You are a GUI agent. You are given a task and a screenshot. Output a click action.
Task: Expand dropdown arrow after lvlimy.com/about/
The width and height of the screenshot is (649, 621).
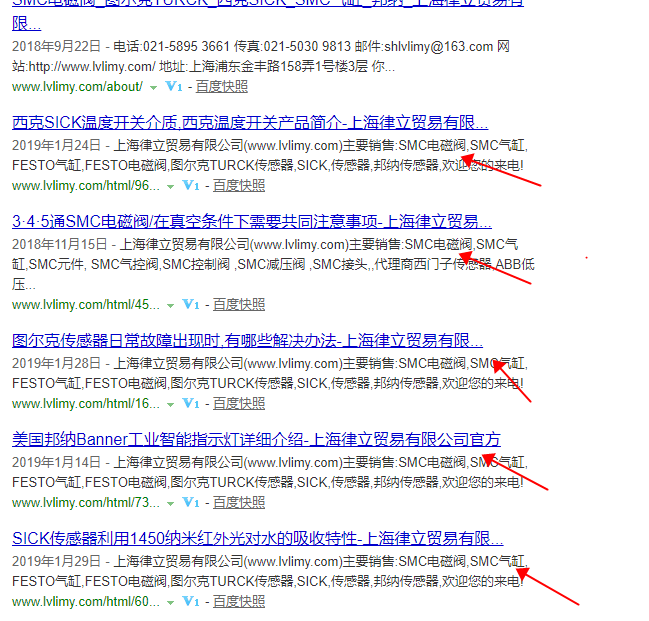pyautogui.click(x=153, y=88)
